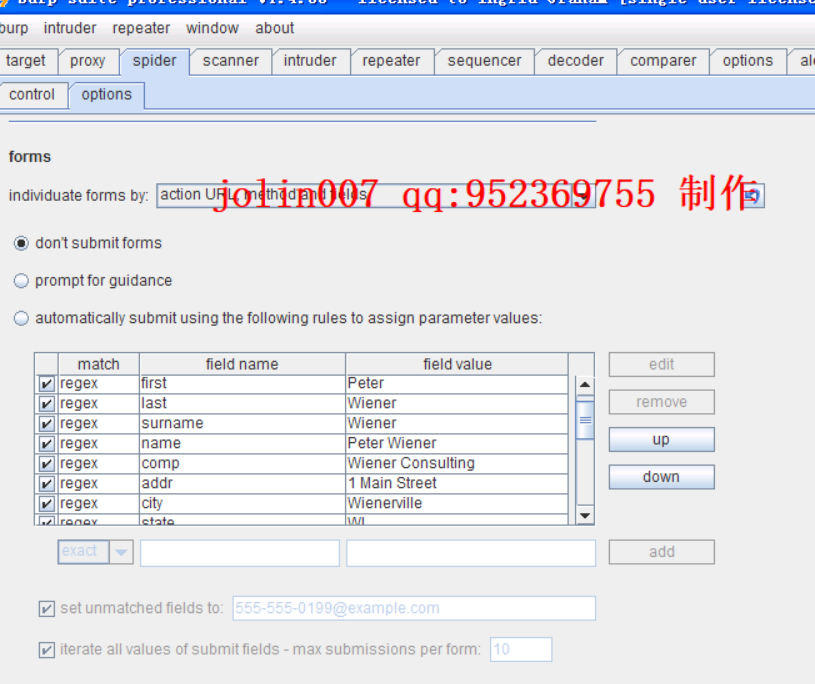This screenshot has height=684, width=815.
Task: Toggle set unmatched fields to checkbox
Action: coord(47,609)
